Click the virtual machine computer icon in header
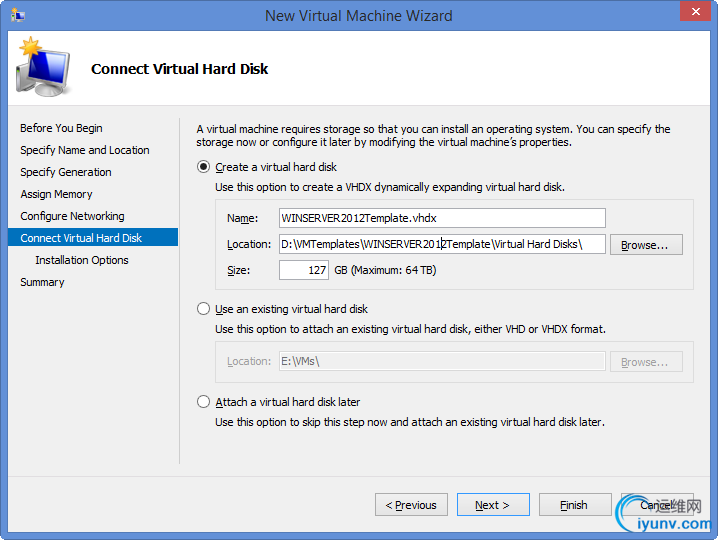 (x=43, y=67)
